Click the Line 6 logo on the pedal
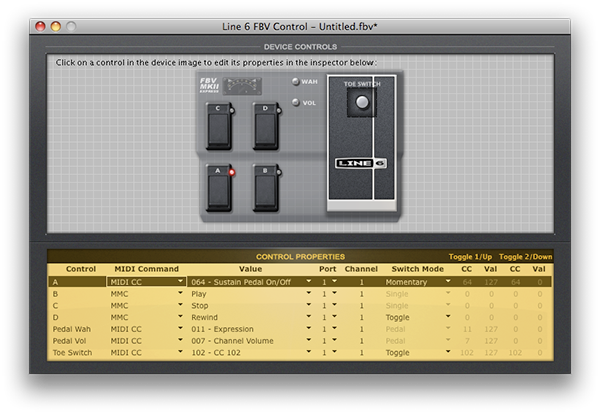Viewport: 600px width, 414px height. click(361, 163)
